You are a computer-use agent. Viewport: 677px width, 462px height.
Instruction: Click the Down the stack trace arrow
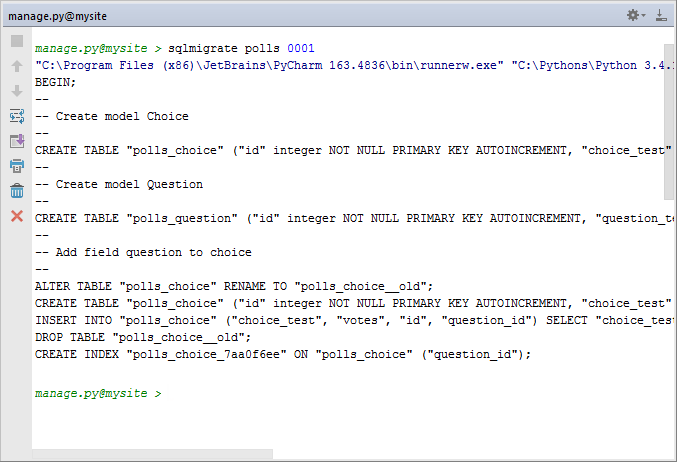[x=17, y=91]
